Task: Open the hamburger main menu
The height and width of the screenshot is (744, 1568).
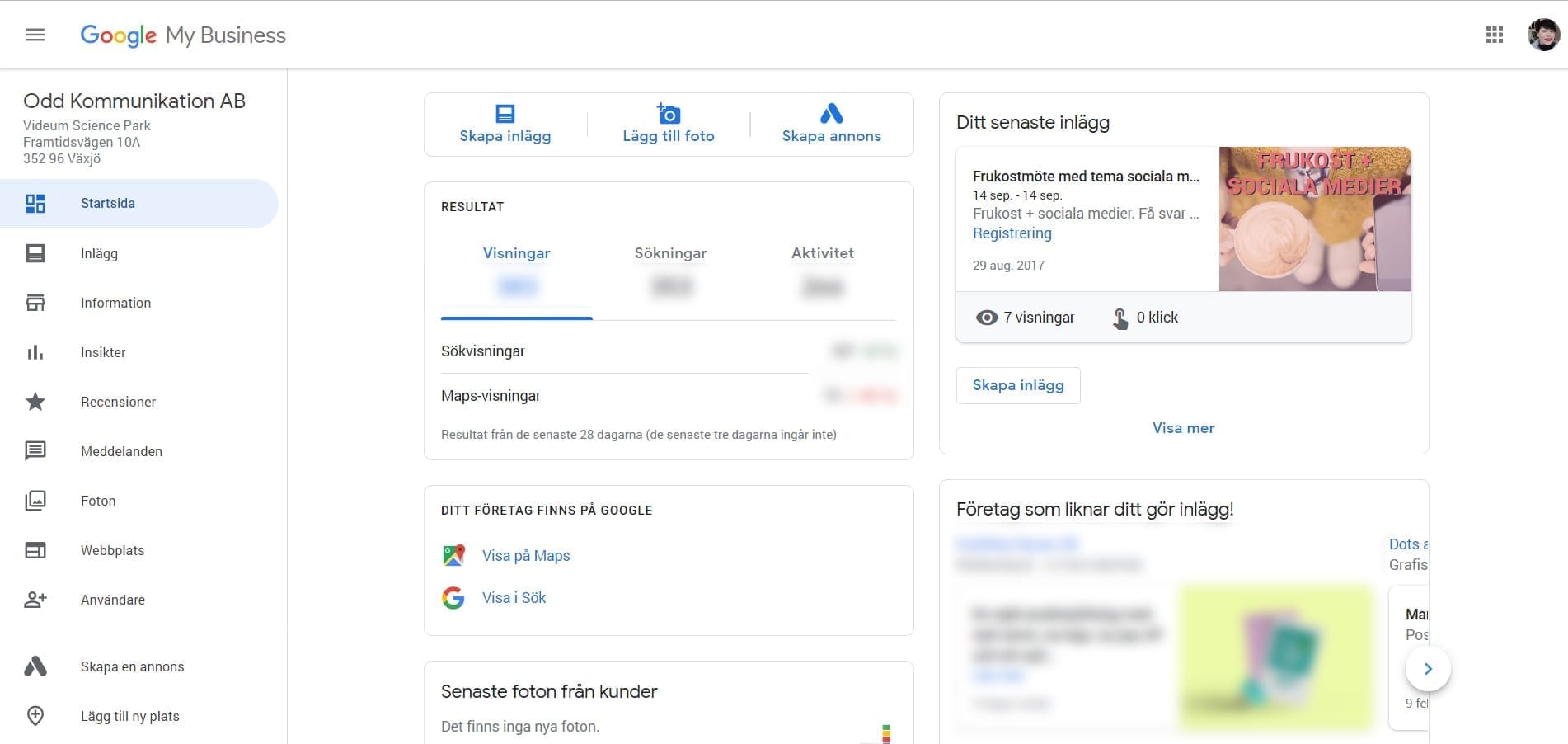Action: [x=35, y=35]
